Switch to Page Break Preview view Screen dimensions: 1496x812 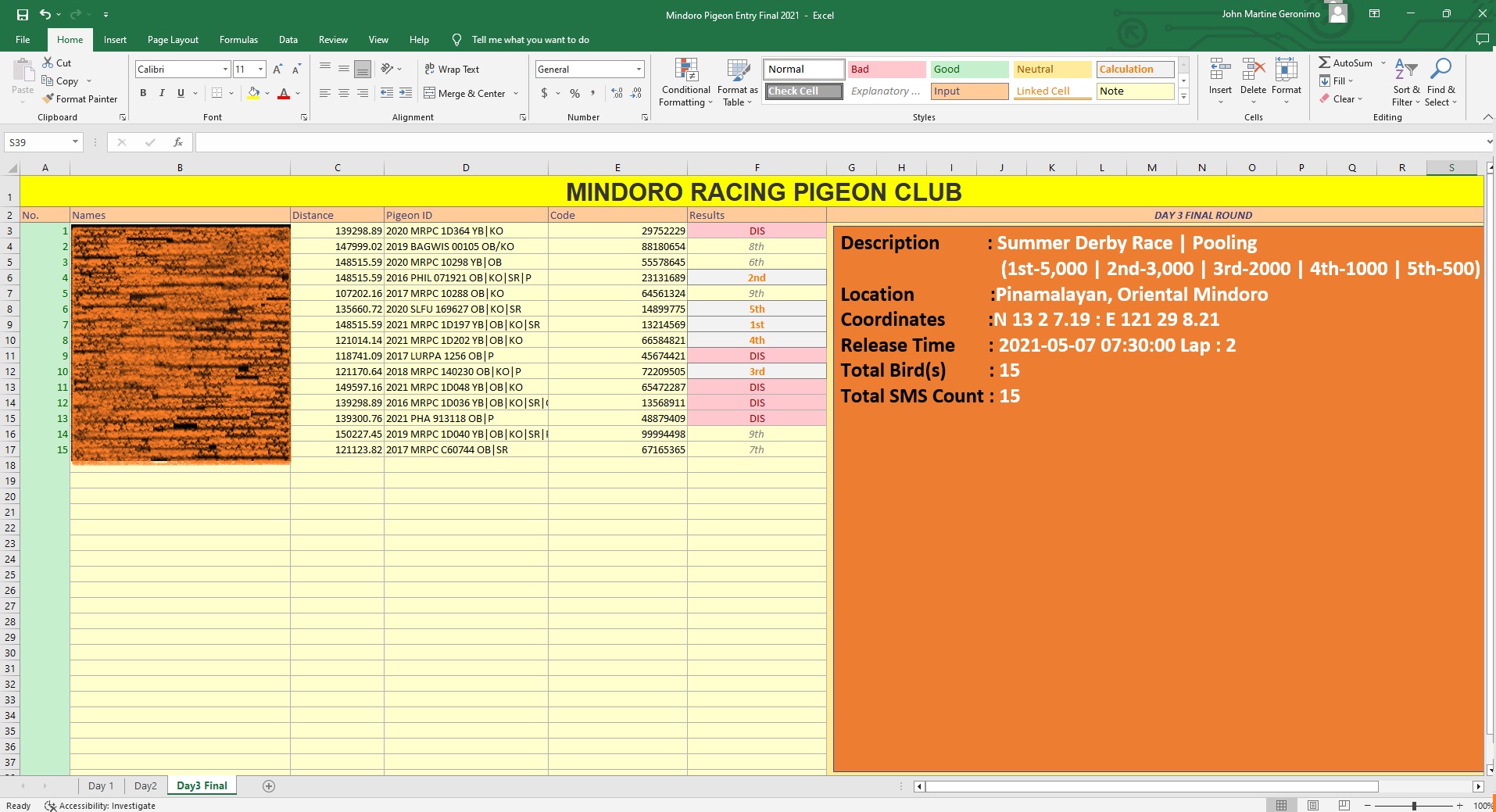pos(1344,805)
